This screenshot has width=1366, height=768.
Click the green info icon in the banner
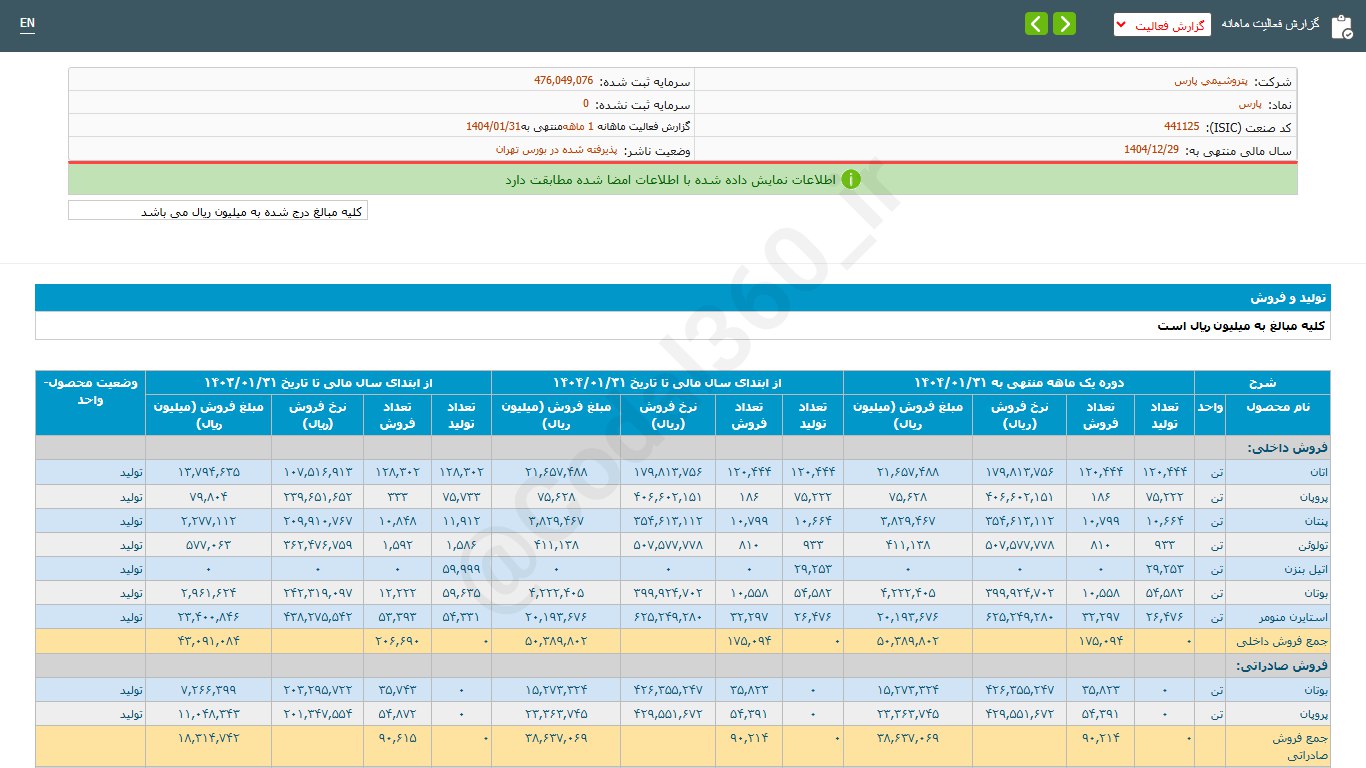[x=850, y=180]
